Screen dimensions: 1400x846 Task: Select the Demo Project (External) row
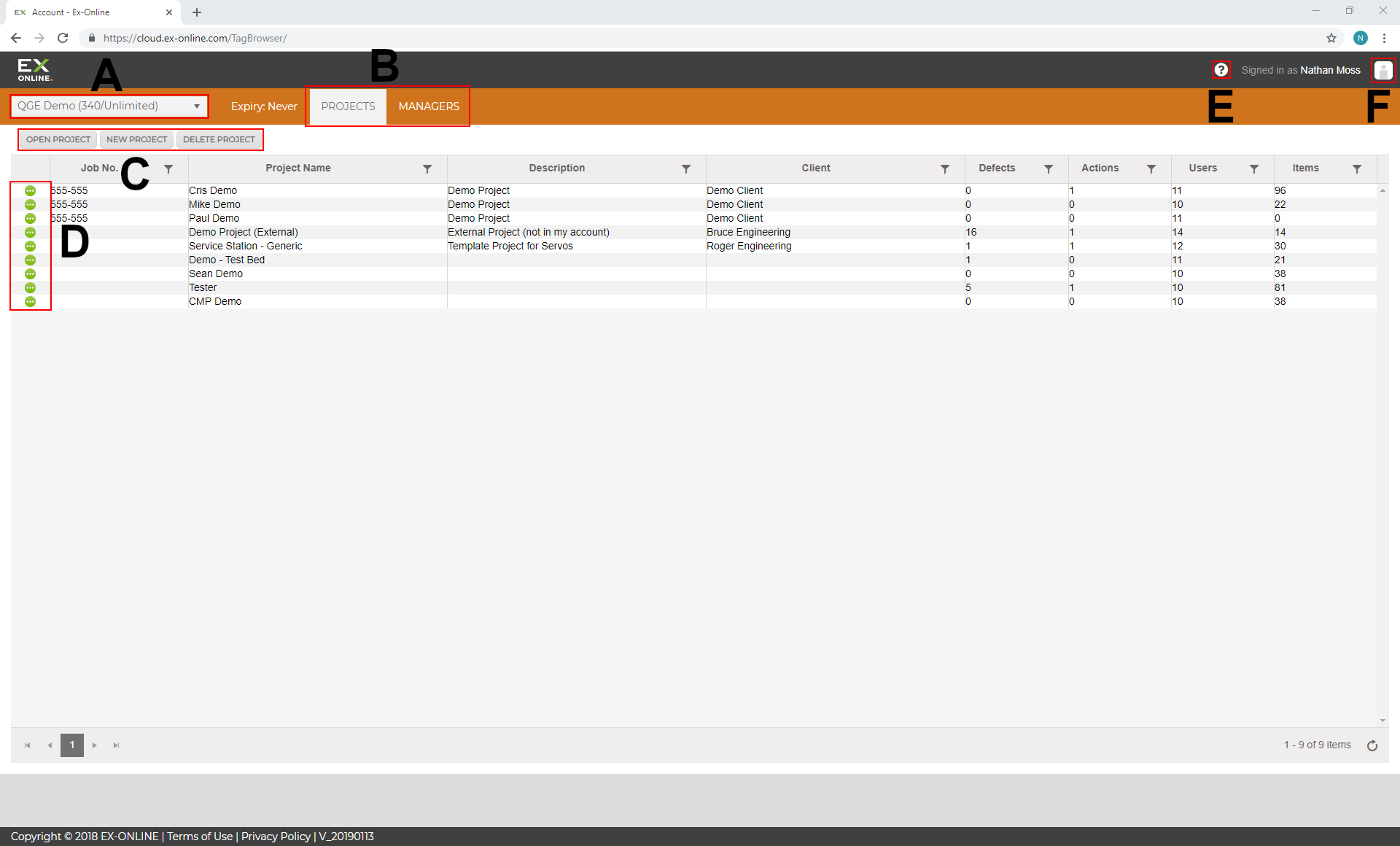click(x=243, y=232)
